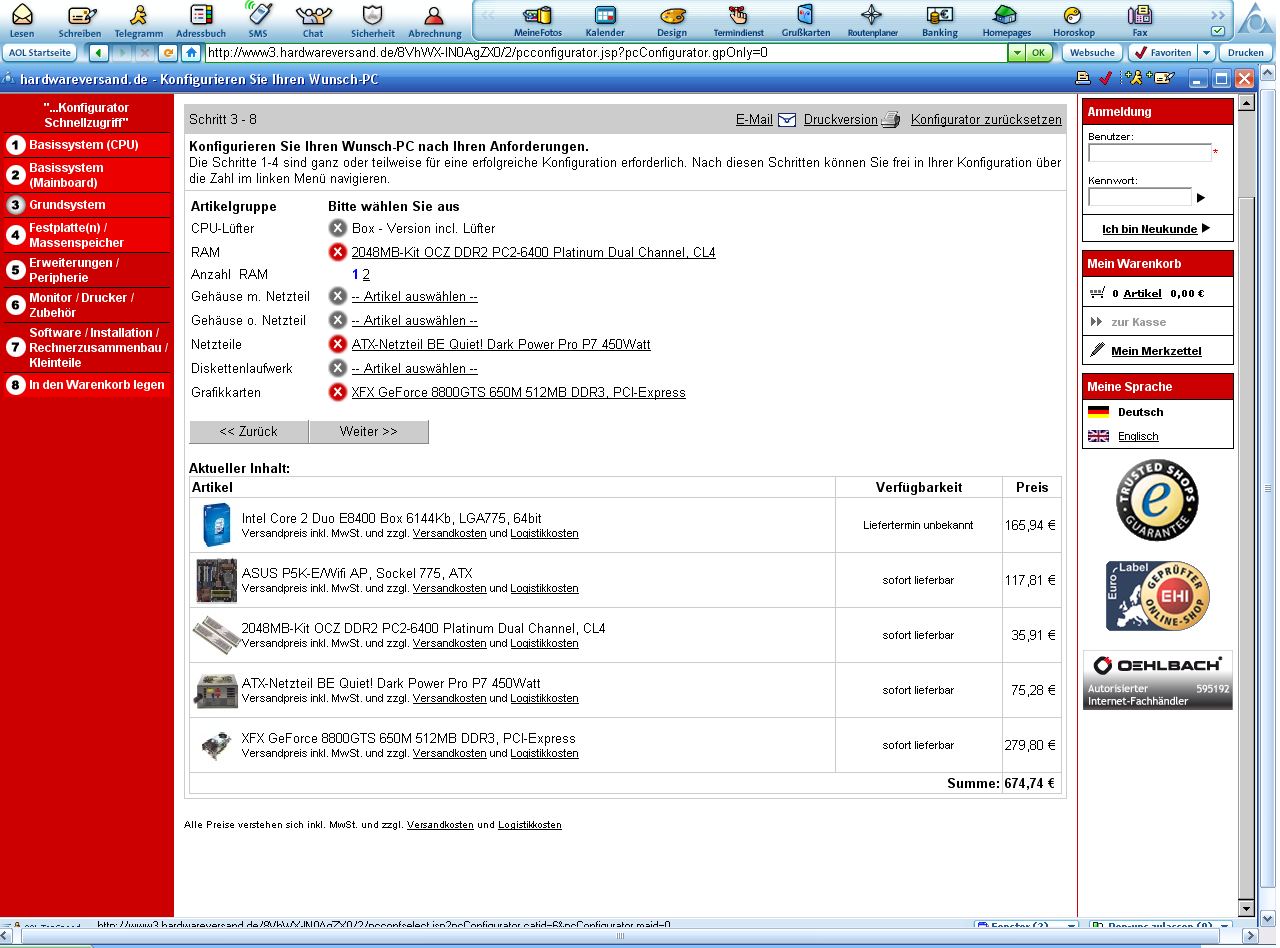Open Mein Merkzettel
The height and width of the screenshot is (948, 1280).
[1156, 351]
